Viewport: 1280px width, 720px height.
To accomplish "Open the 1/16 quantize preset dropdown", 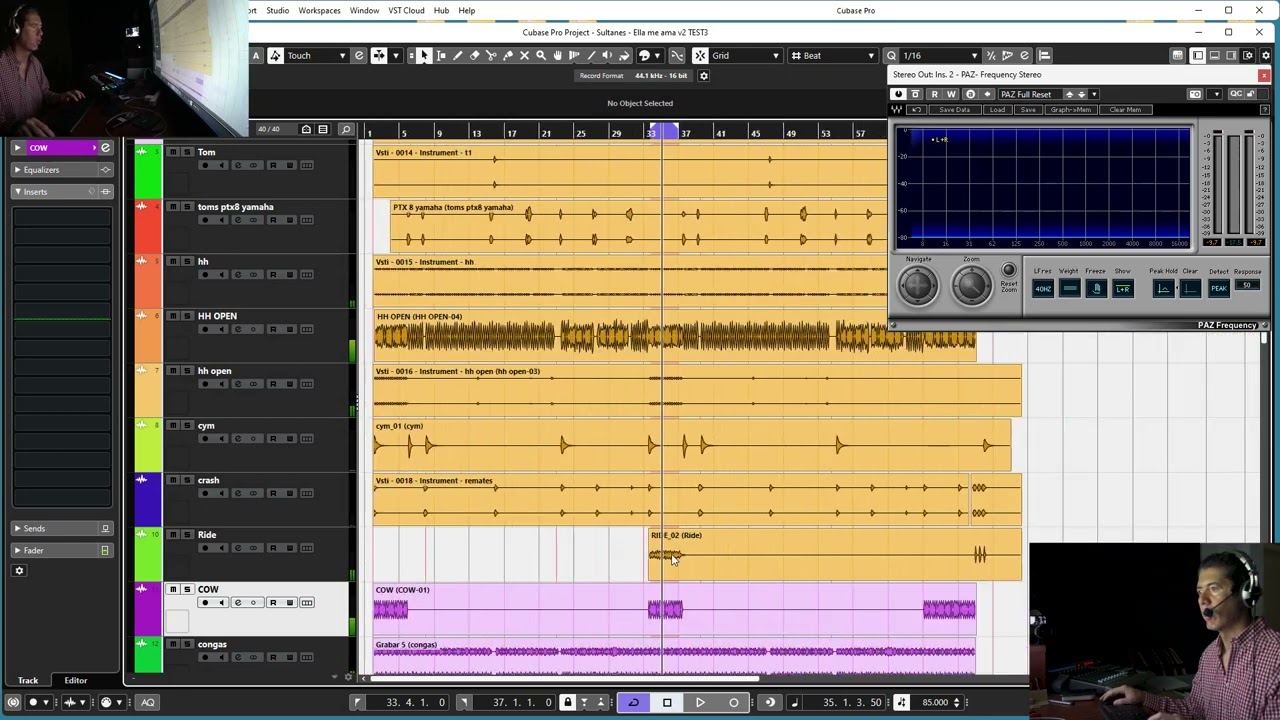I will coord(940,56).
